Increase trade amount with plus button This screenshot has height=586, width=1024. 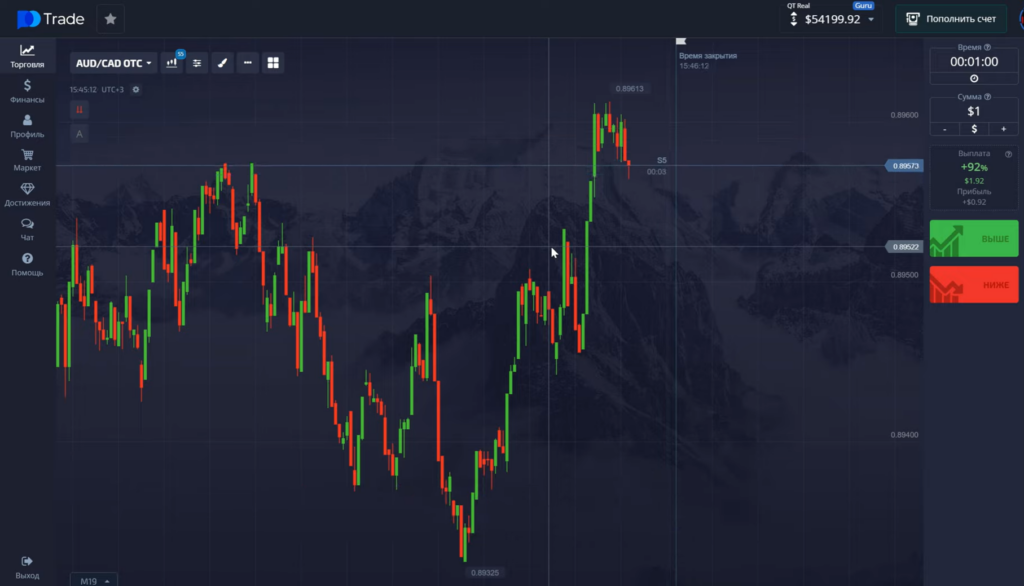[x=1003, y=129]
